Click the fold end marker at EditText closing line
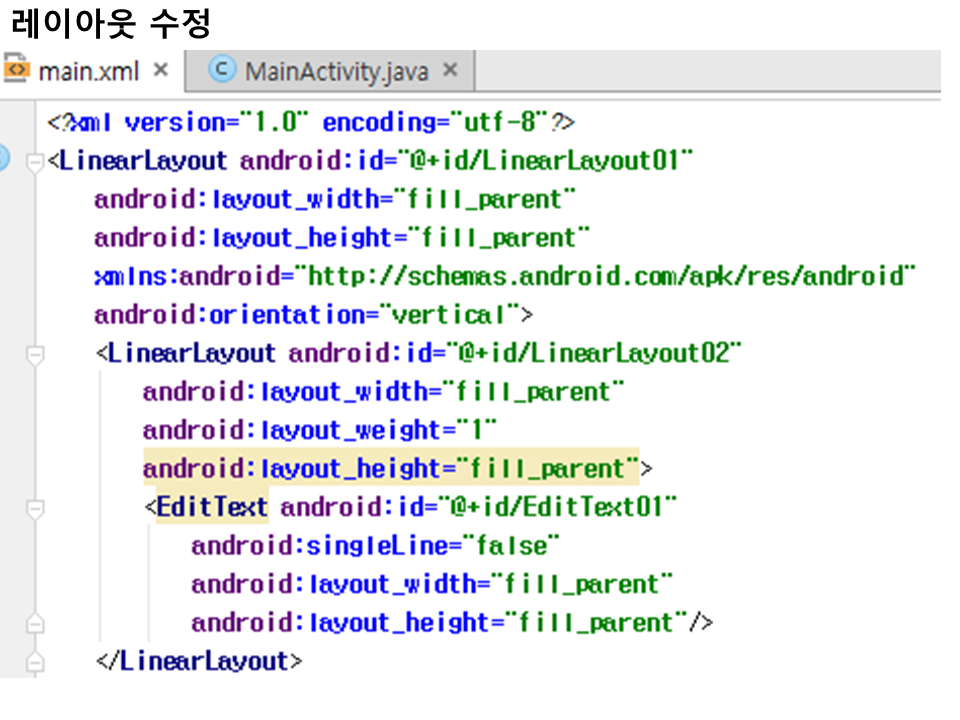This screenshot has height=720, width=960. 36,623
